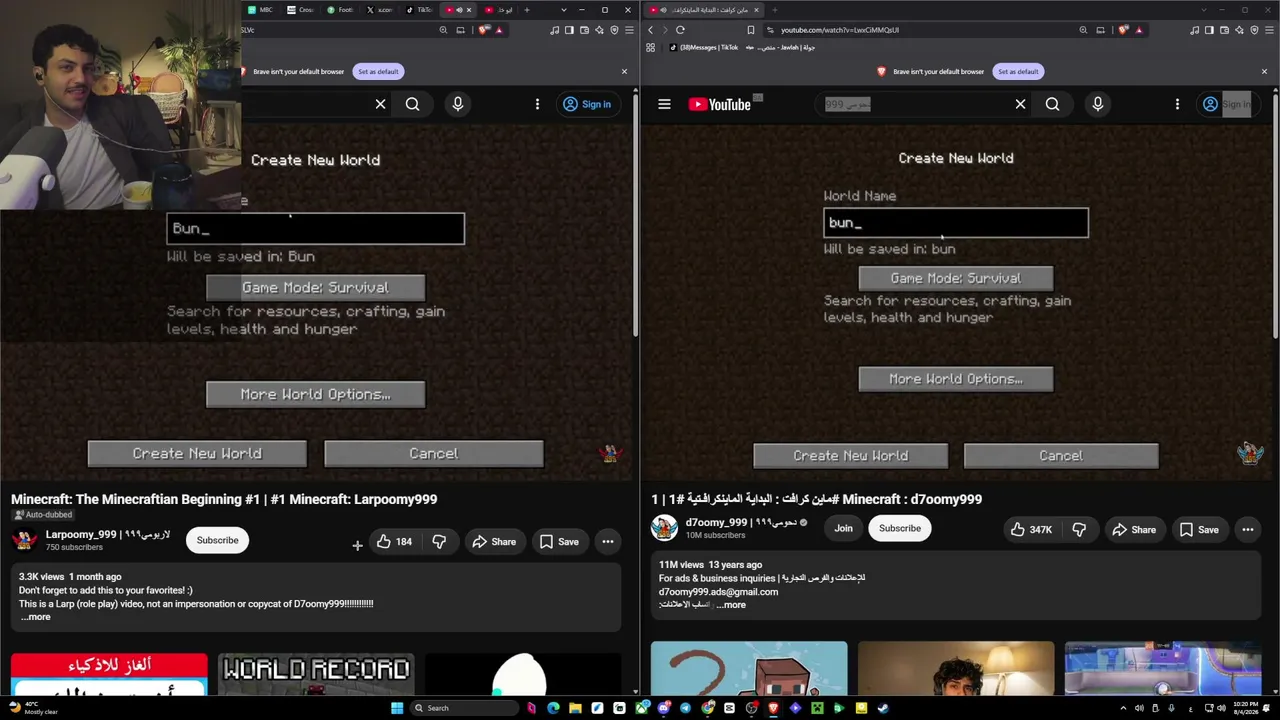The height and width of the screenshot is (720, 1280).
Task: Open media control music icon in Larpoomy999 window
Action: (554, 30)
